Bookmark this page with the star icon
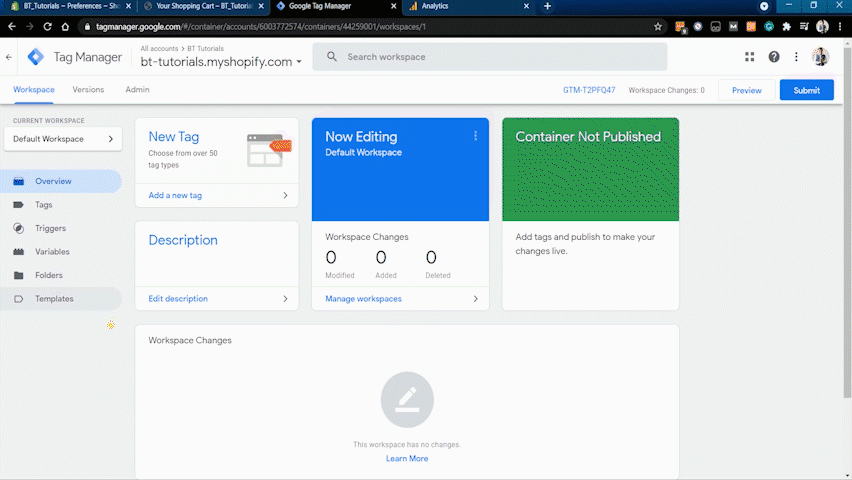The width and height of the screenshot is (852, 480). [x=658, y=26]
